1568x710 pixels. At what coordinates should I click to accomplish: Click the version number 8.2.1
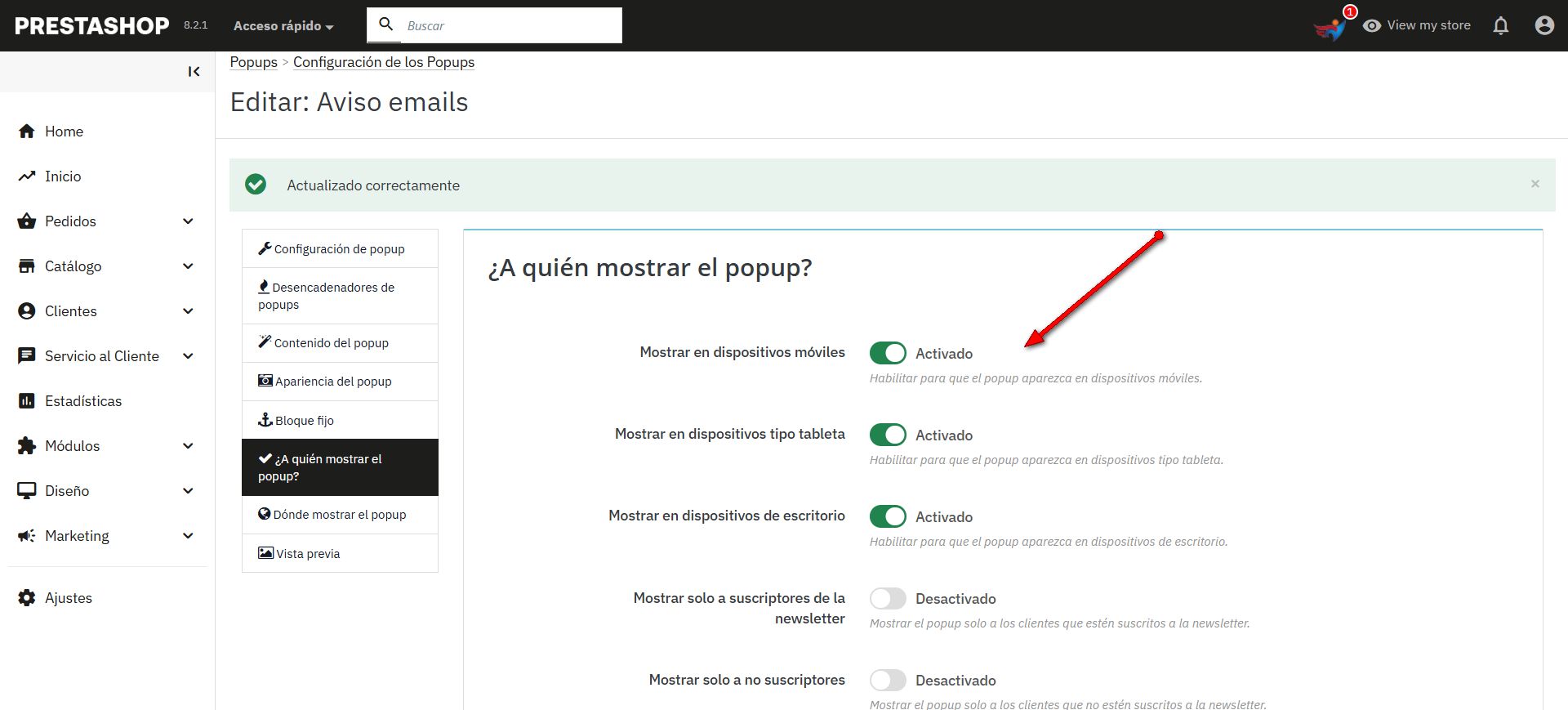click(x=195, y=25)
